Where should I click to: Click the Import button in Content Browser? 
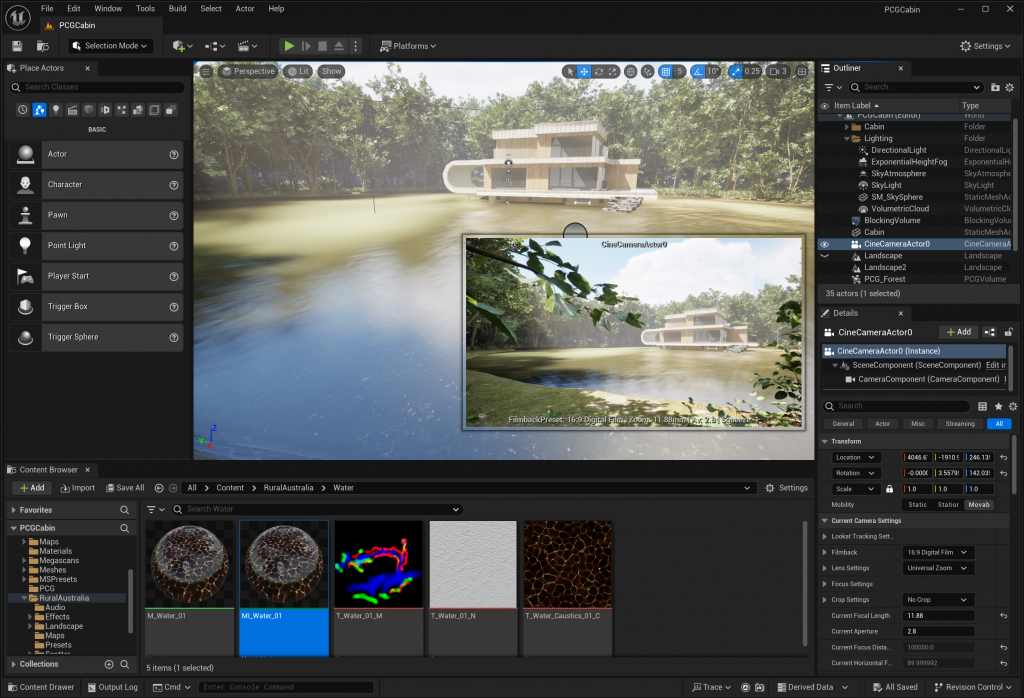pos(77,488)
